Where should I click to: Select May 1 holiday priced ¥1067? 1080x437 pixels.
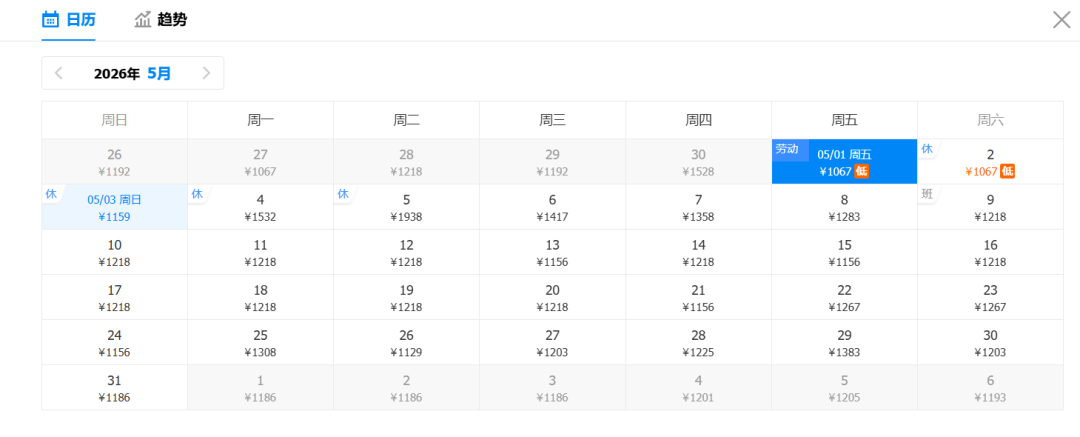pyautogui.click(x=844, y=162)
